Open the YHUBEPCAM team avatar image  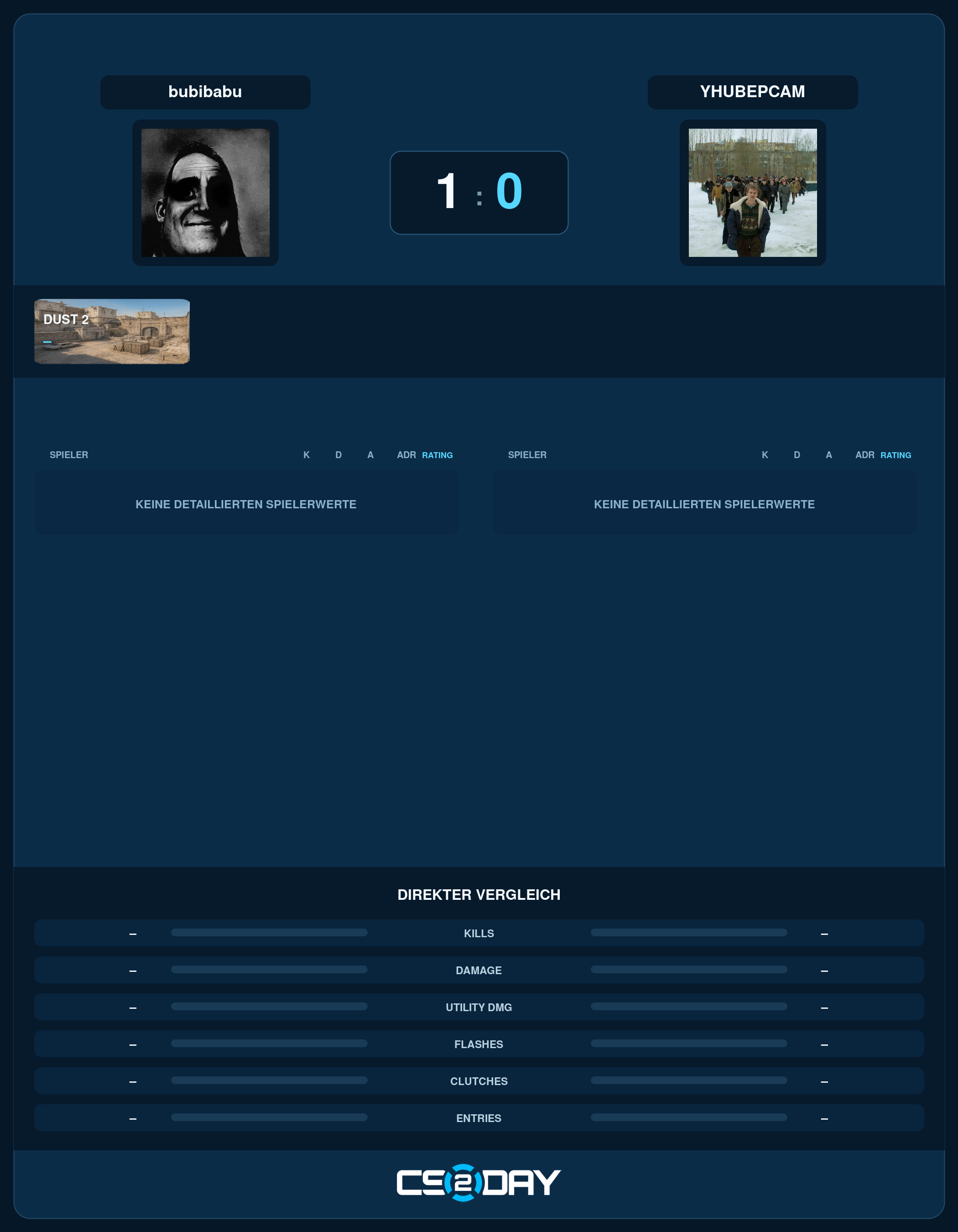tap(752, 193)
